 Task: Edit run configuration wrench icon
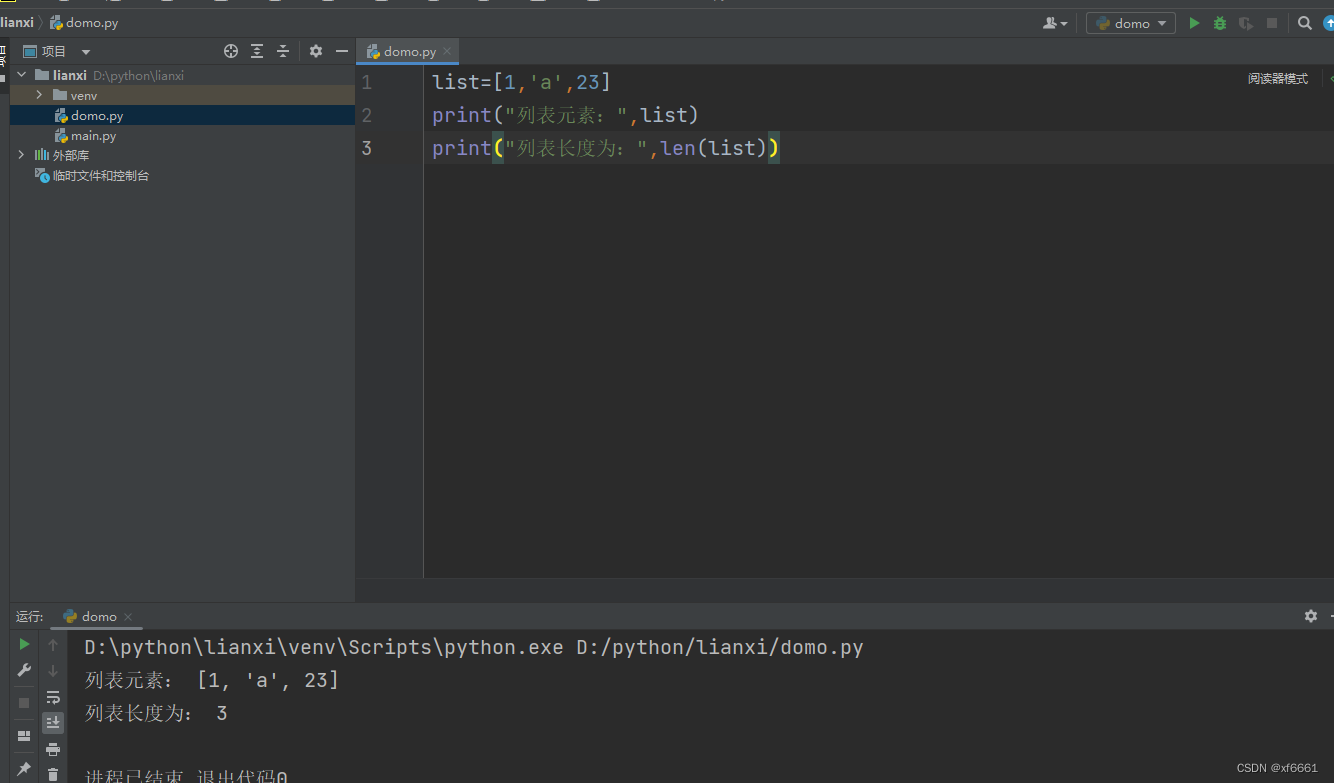click(x=24, y=670)
